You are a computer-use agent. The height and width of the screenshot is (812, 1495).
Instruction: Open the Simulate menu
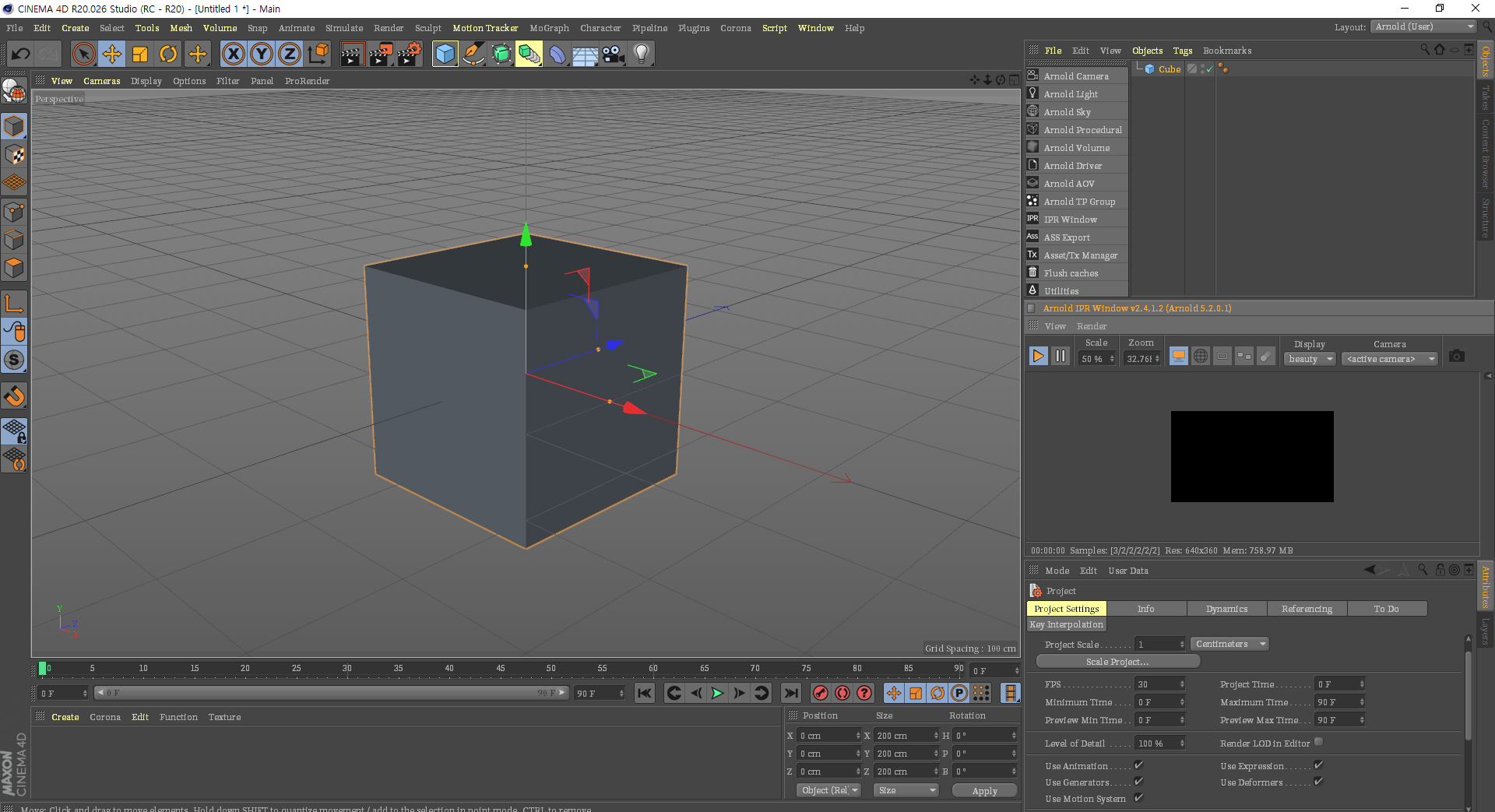(344, 28)
